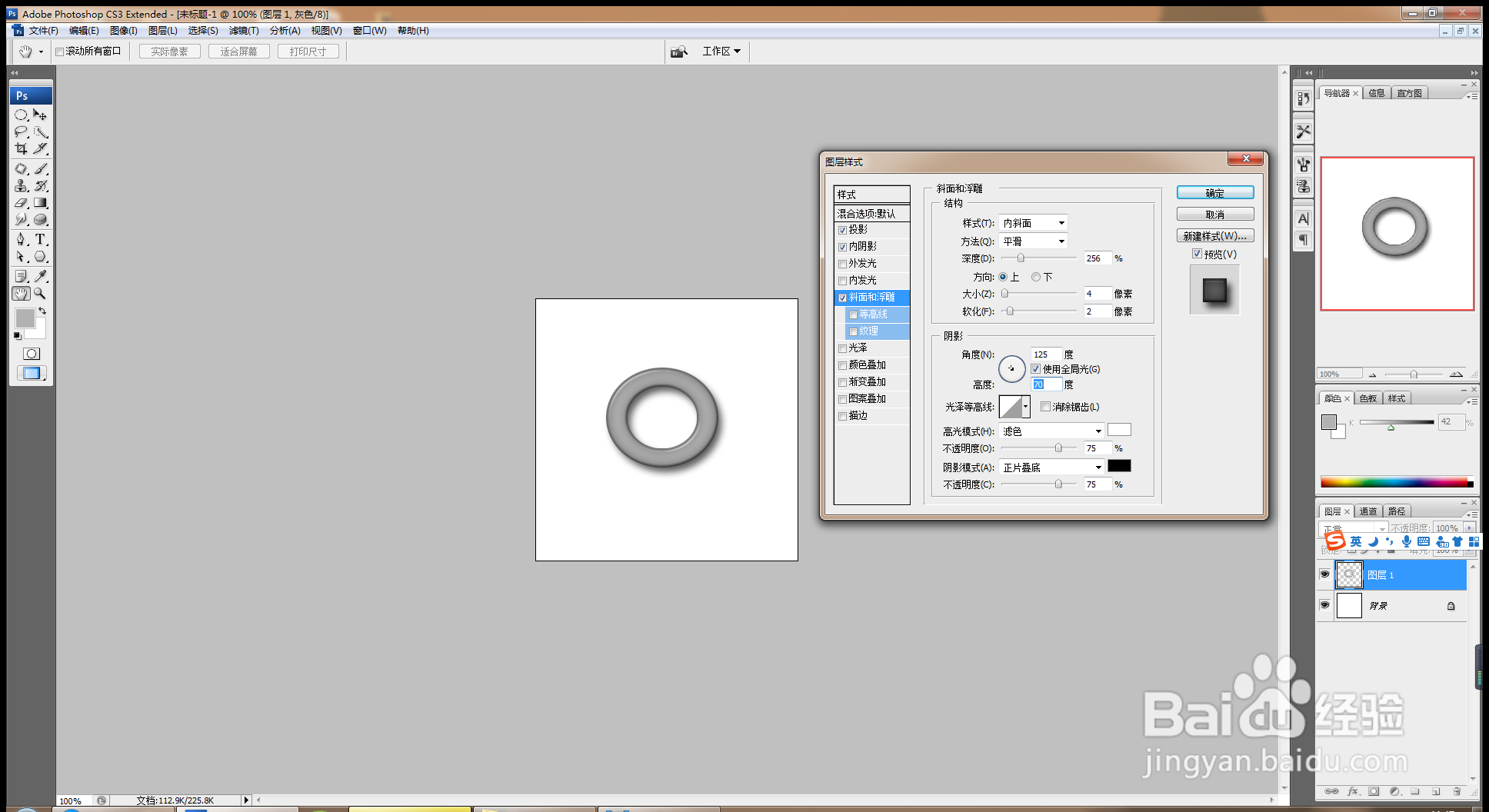Click the 打印尺寸 (Print Size) button

pos(308,52)
